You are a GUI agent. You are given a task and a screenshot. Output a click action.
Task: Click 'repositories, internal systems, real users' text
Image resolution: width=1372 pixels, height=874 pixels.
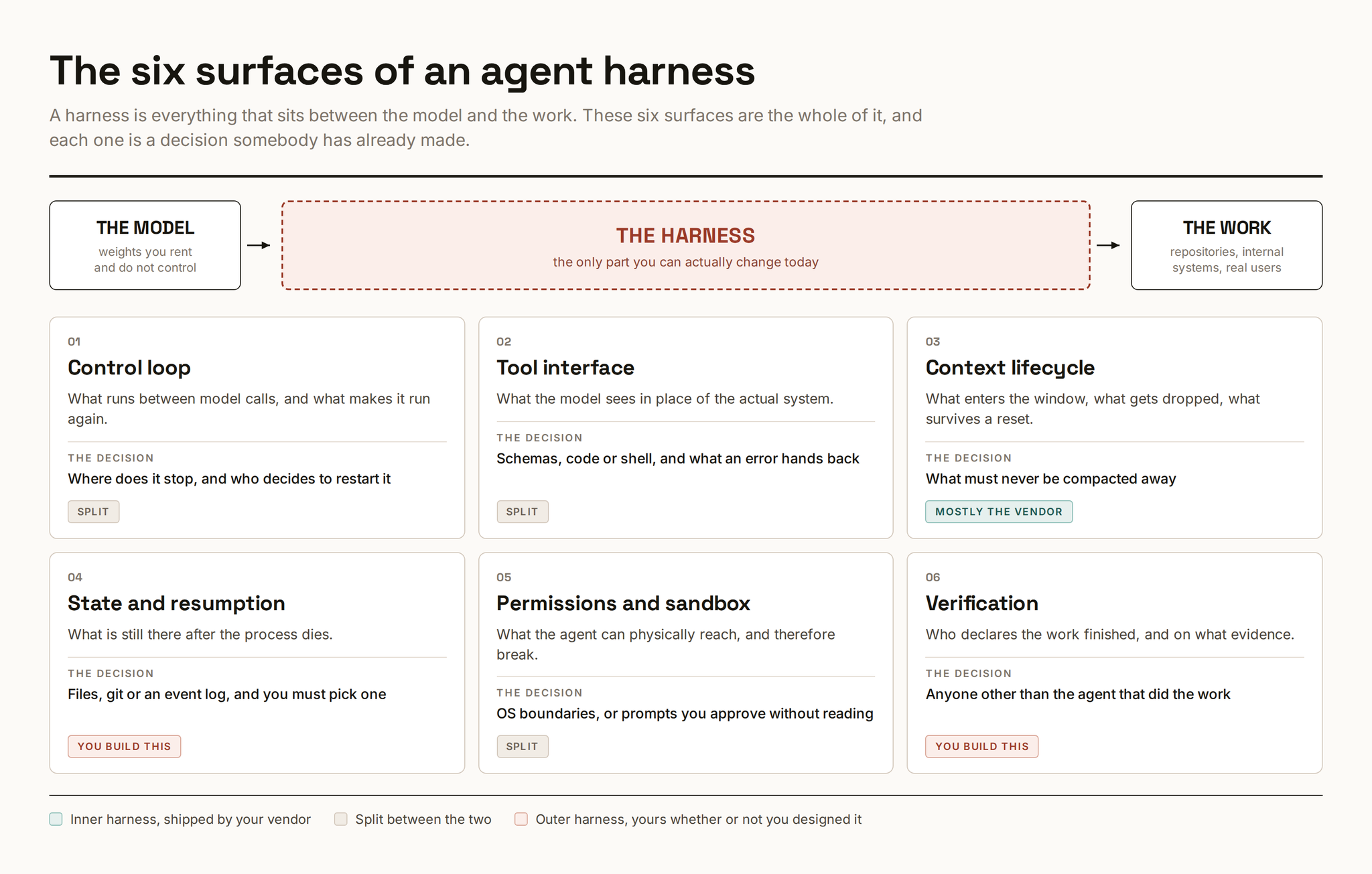pyautogui.click(x=1227, y=260)
